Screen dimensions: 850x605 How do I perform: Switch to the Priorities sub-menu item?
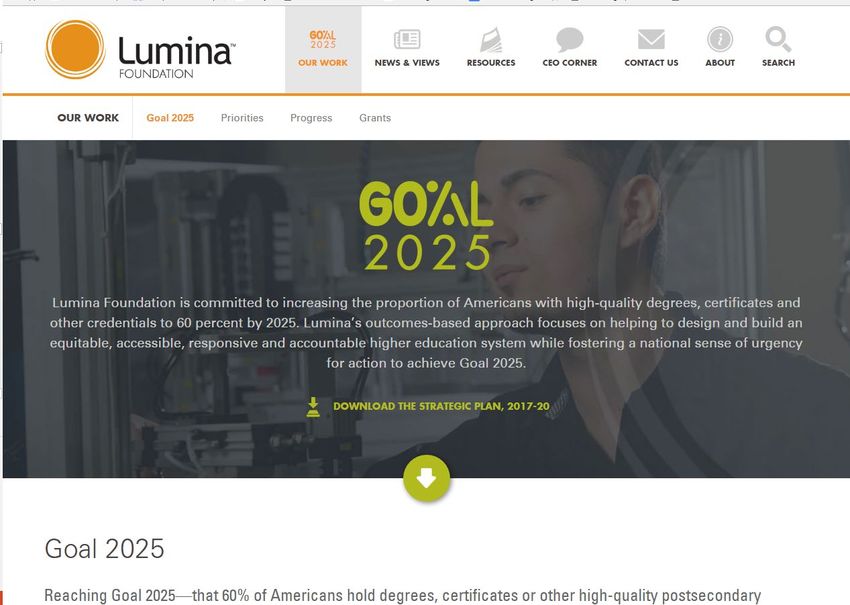(242, 118)
